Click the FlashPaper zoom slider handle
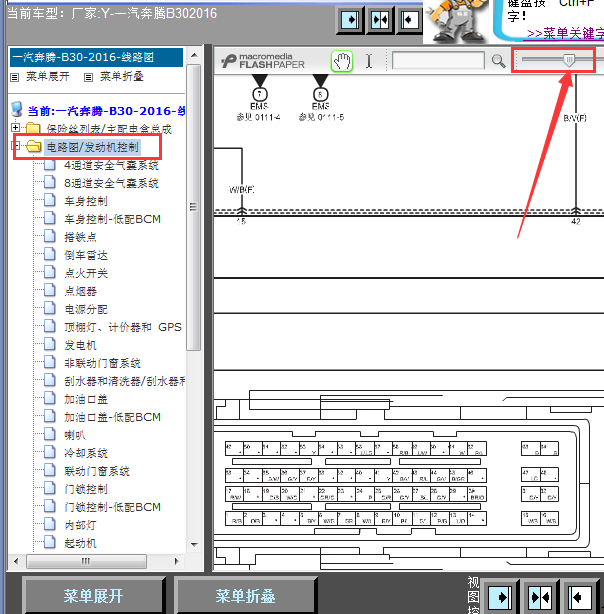 click(569, 60)
